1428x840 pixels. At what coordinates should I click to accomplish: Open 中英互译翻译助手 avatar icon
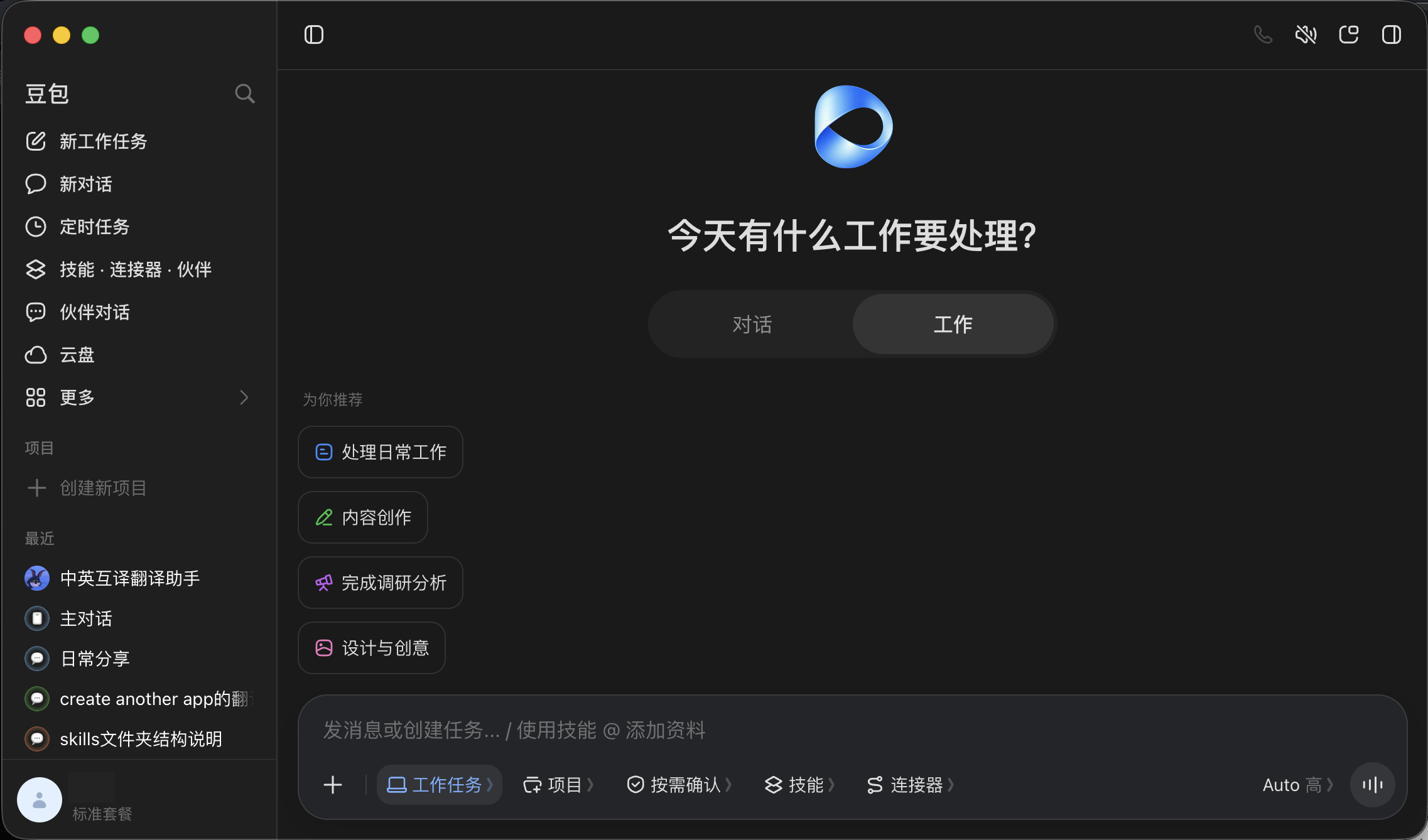(37, 578)
